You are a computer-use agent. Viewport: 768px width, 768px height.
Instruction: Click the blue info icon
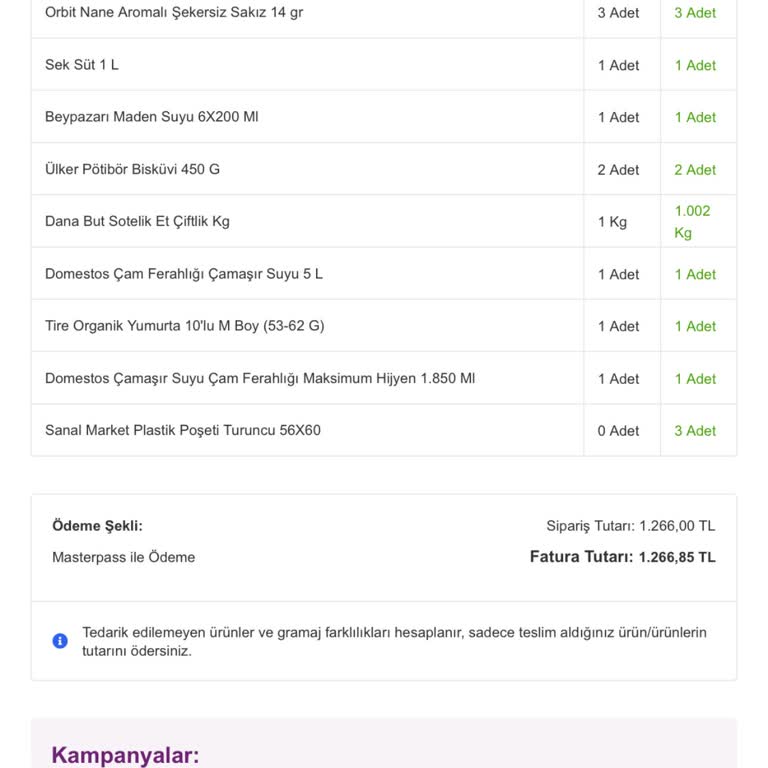click(60, 641)
